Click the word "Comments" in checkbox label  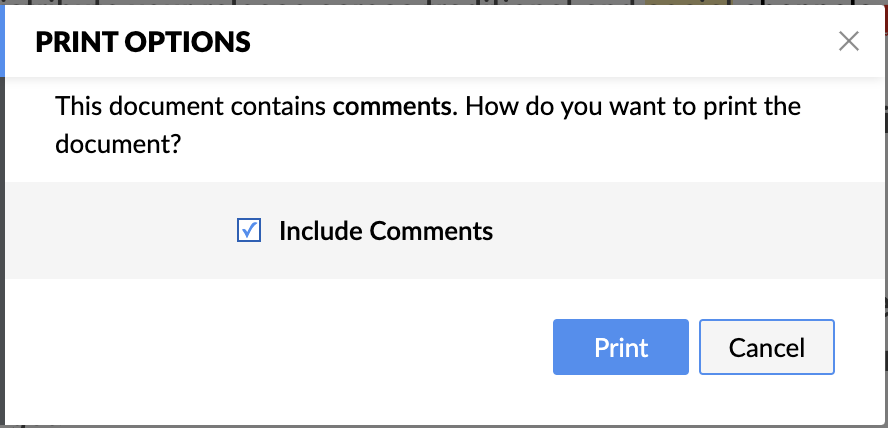(x=431, y=231)
